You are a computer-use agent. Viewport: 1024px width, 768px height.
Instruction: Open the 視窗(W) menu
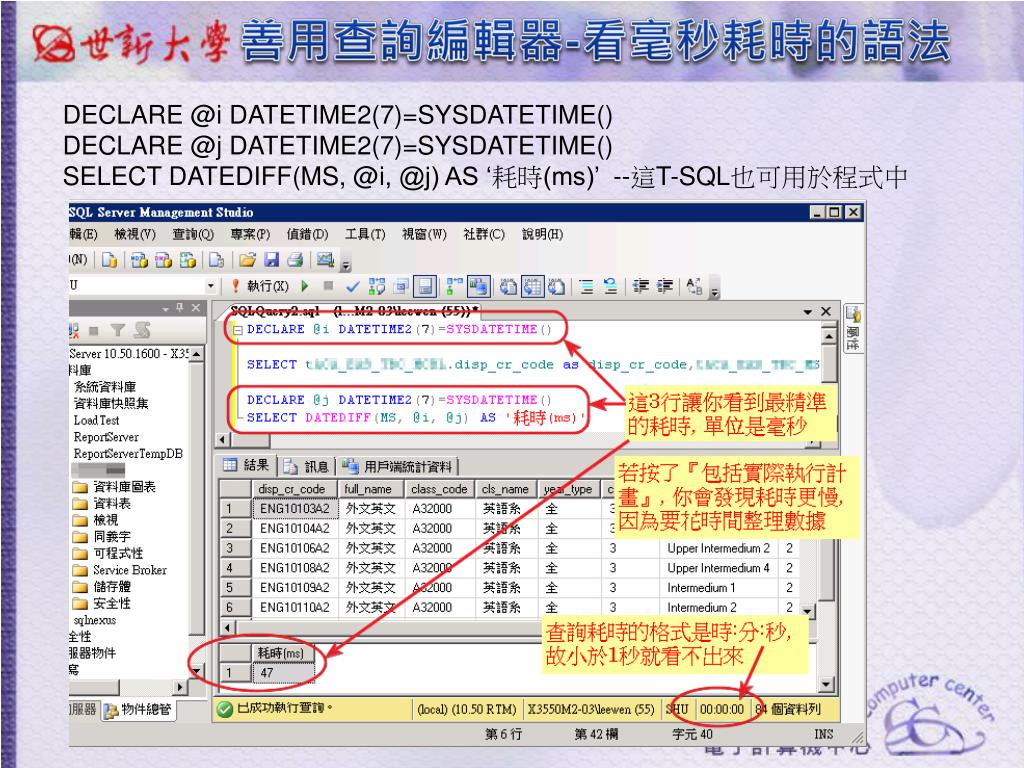coord(424,234)
